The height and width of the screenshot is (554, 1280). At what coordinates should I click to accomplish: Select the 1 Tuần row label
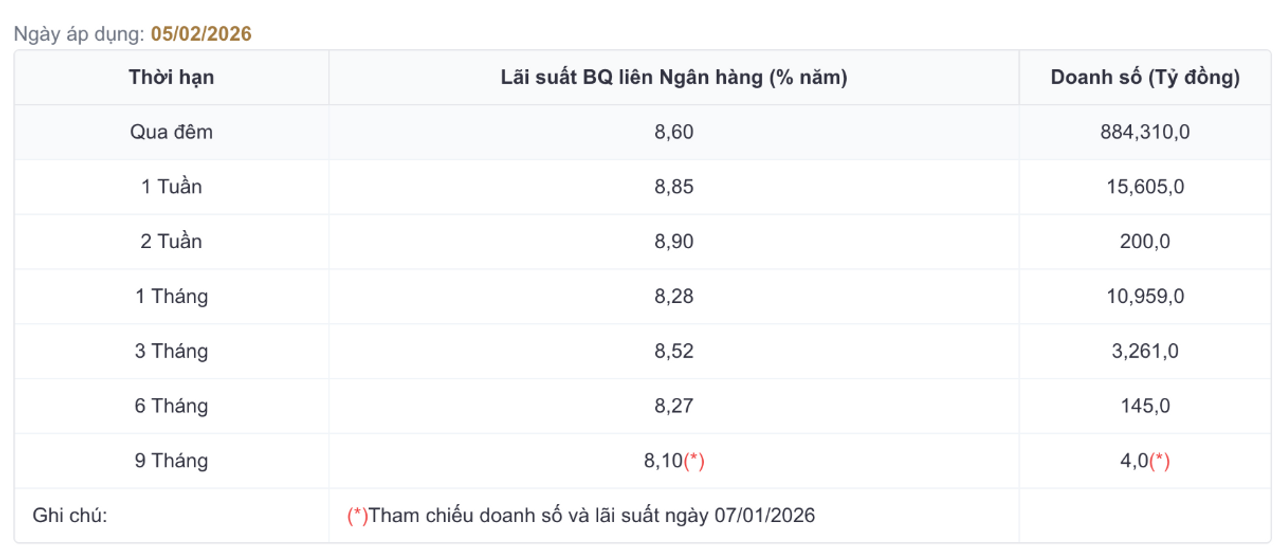pos(171,187)
